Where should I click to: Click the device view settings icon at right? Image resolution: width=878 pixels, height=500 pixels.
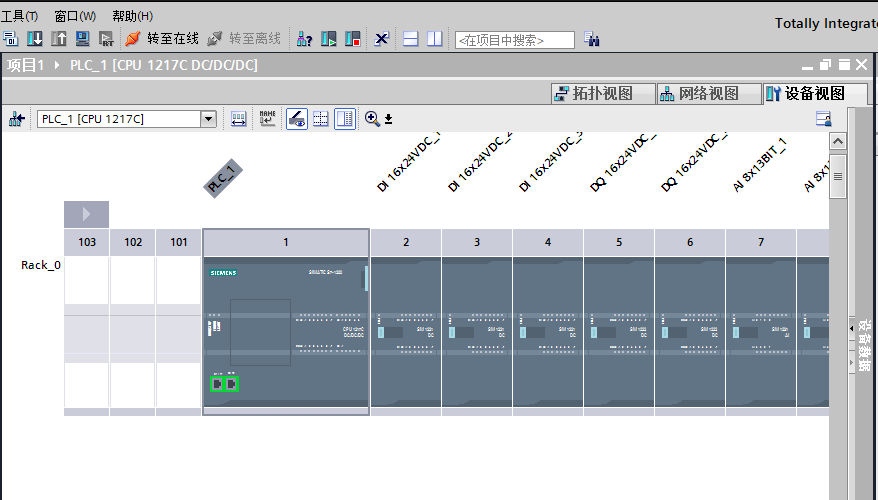823,119
